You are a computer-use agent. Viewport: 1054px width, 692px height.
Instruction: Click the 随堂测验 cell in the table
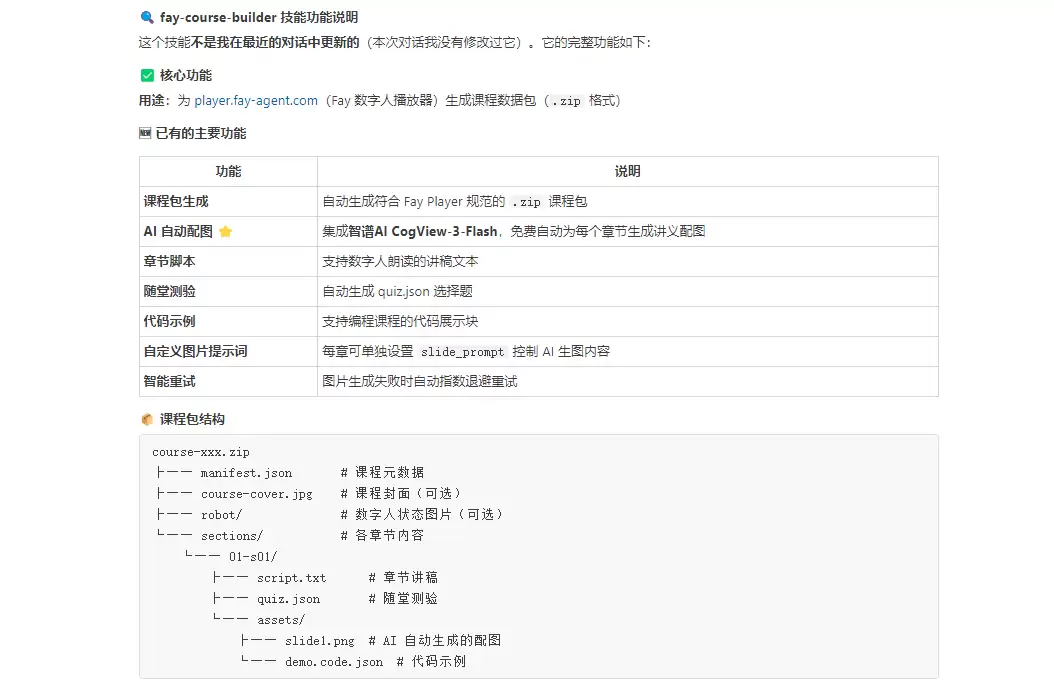click(169, 291)
